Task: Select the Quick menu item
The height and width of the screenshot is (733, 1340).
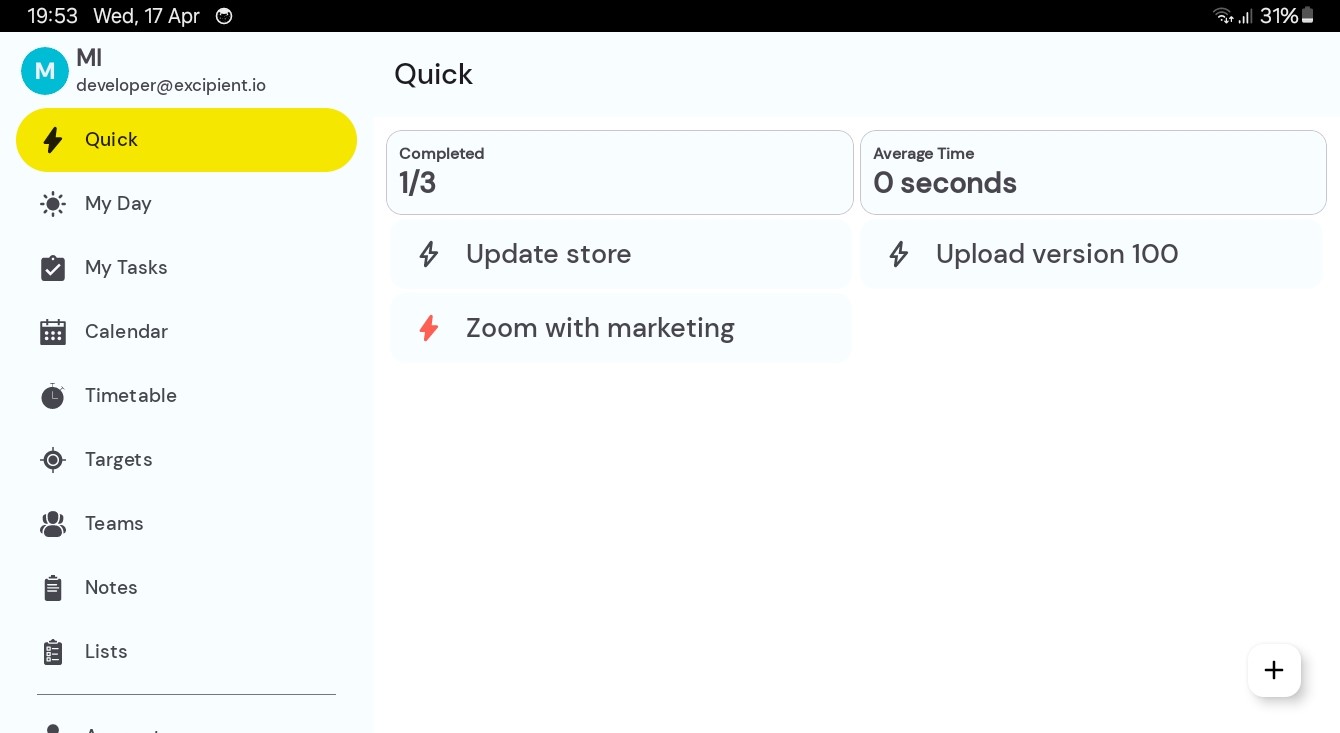Action: pyautogui.click(x=186, y=140)
